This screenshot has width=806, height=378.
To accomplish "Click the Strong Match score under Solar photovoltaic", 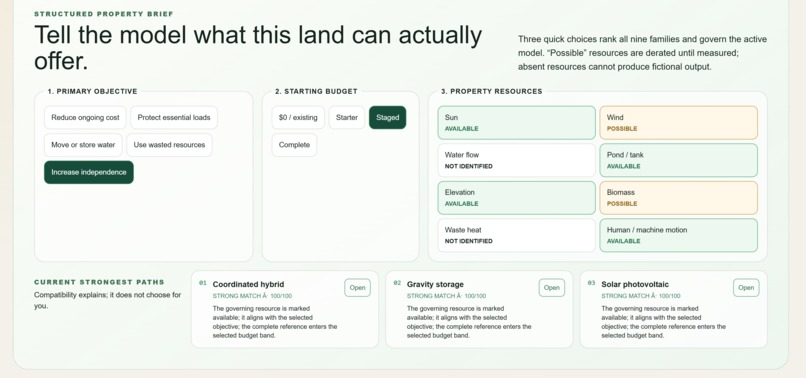I will coord(641,296).
